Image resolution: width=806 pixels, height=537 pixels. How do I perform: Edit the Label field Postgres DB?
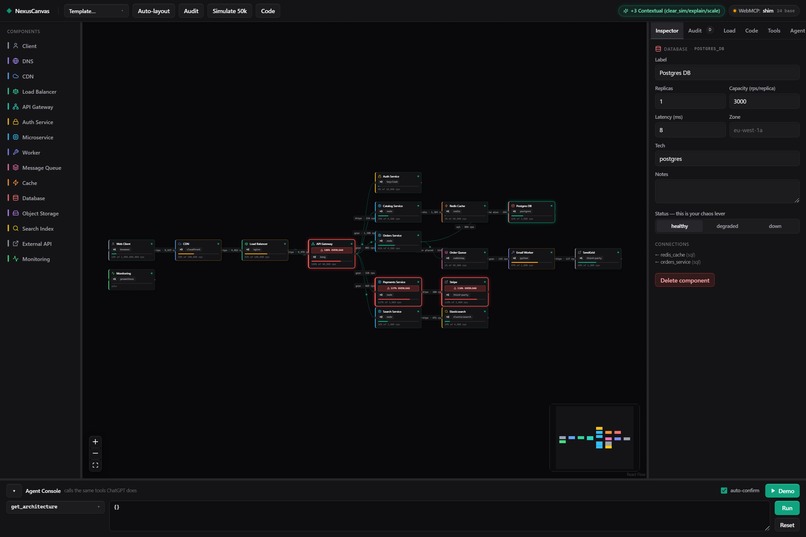[727, 73]
